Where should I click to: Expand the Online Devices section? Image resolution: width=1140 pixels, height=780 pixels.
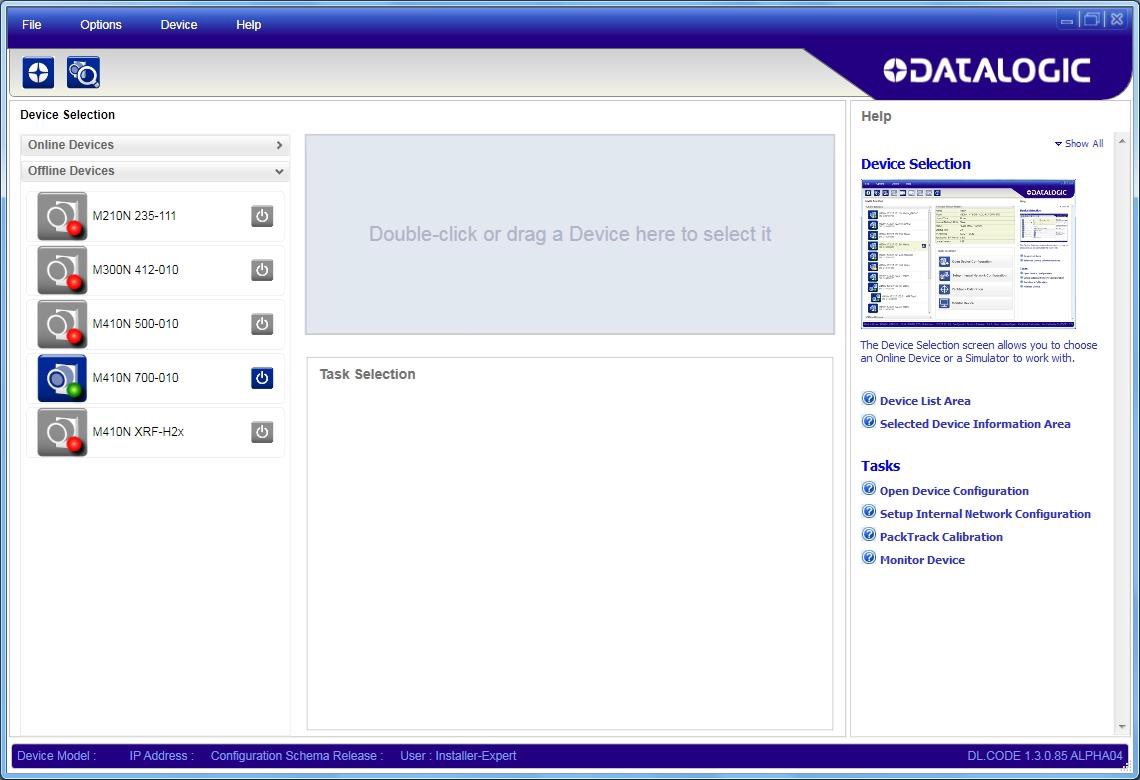[155, 145]
